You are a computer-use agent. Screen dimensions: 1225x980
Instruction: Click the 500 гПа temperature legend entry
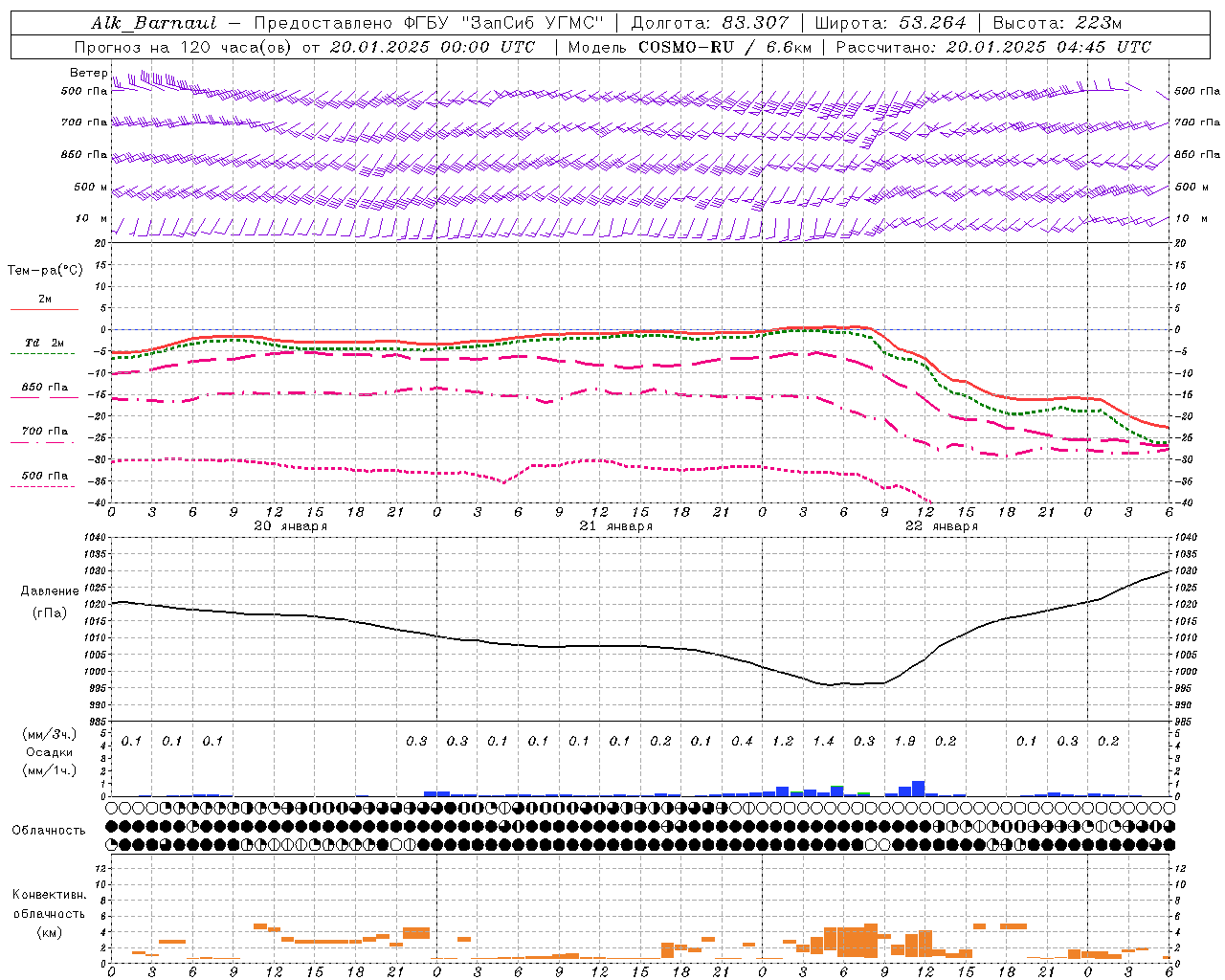point(45,476)
